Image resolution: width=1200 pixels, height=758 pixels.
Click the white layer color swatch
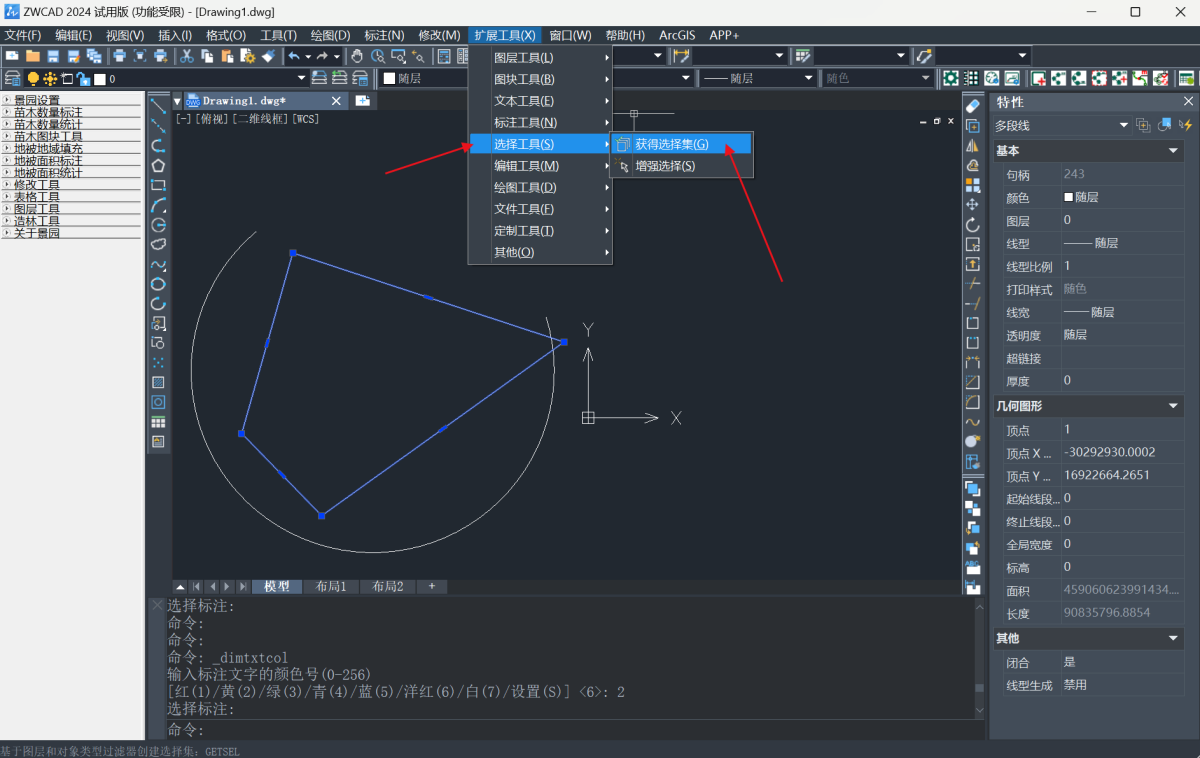(x=99, y=78)
